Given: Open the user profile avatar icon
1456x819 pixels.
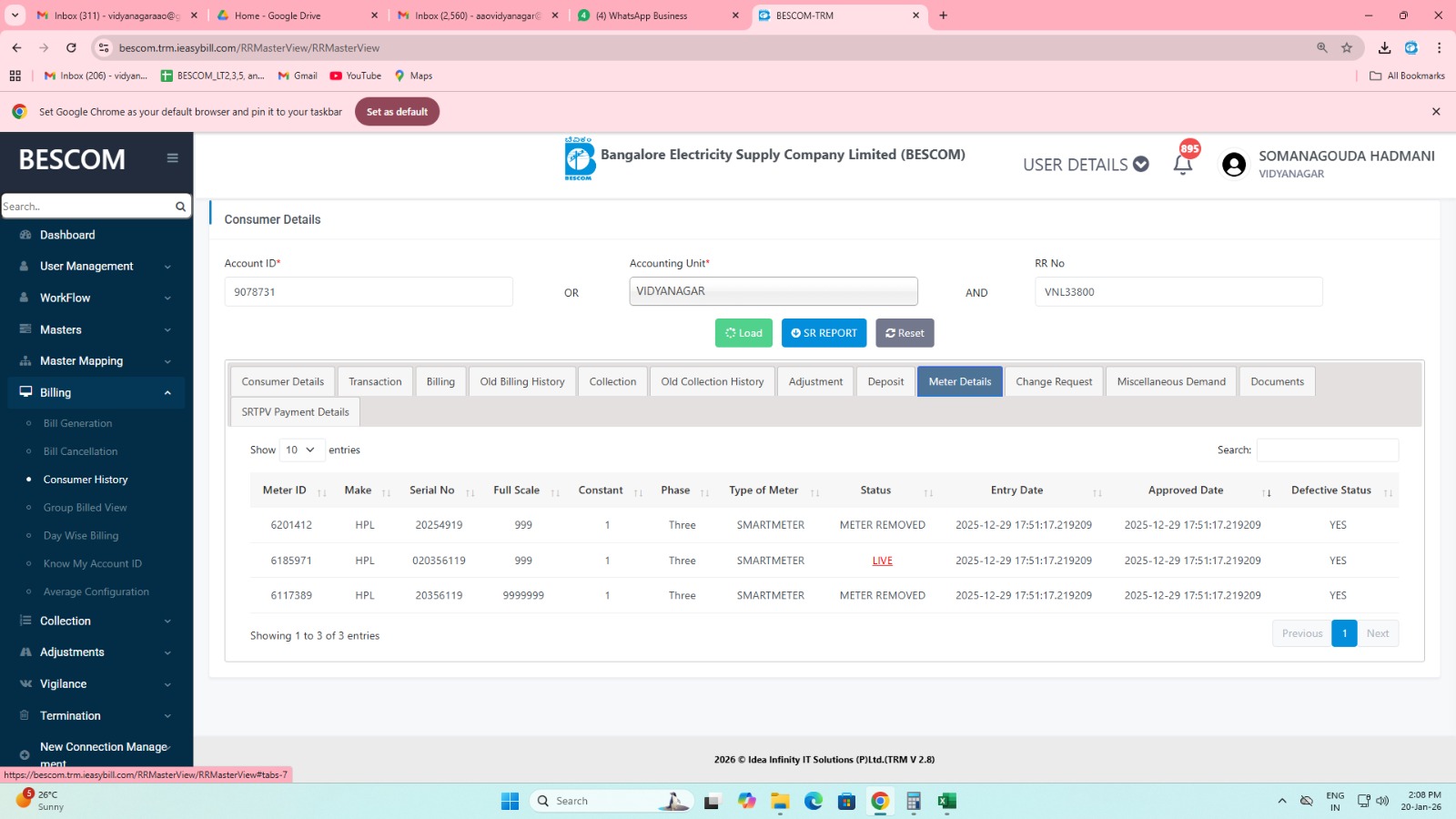Looking at the screenshot, I should [x=1233, y=165].
